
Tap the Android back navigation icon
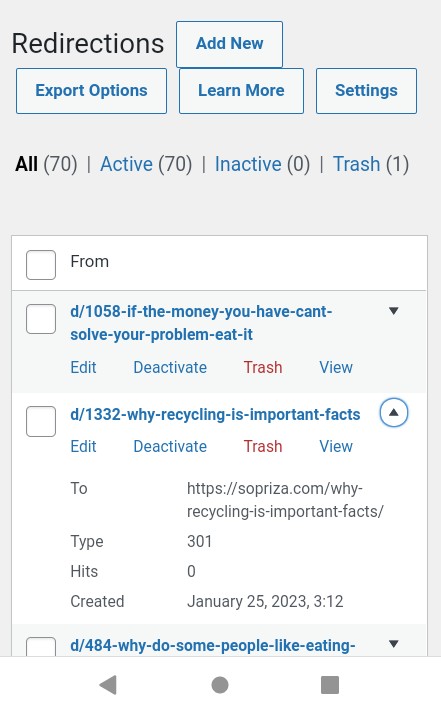pyautogui.click(x=108, y=685)
